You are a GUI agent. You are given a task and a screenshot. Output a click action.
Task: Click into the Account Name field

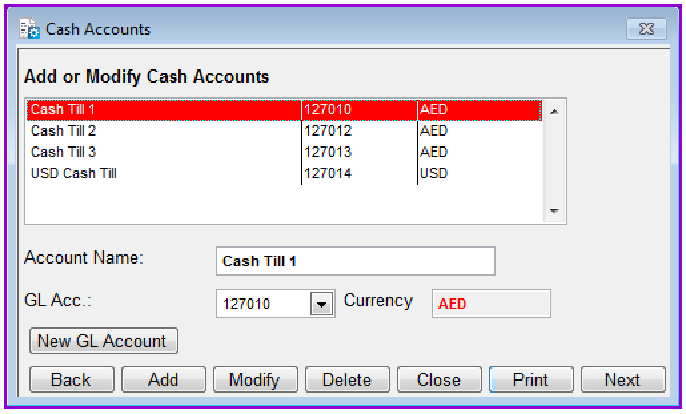(356, 261)
